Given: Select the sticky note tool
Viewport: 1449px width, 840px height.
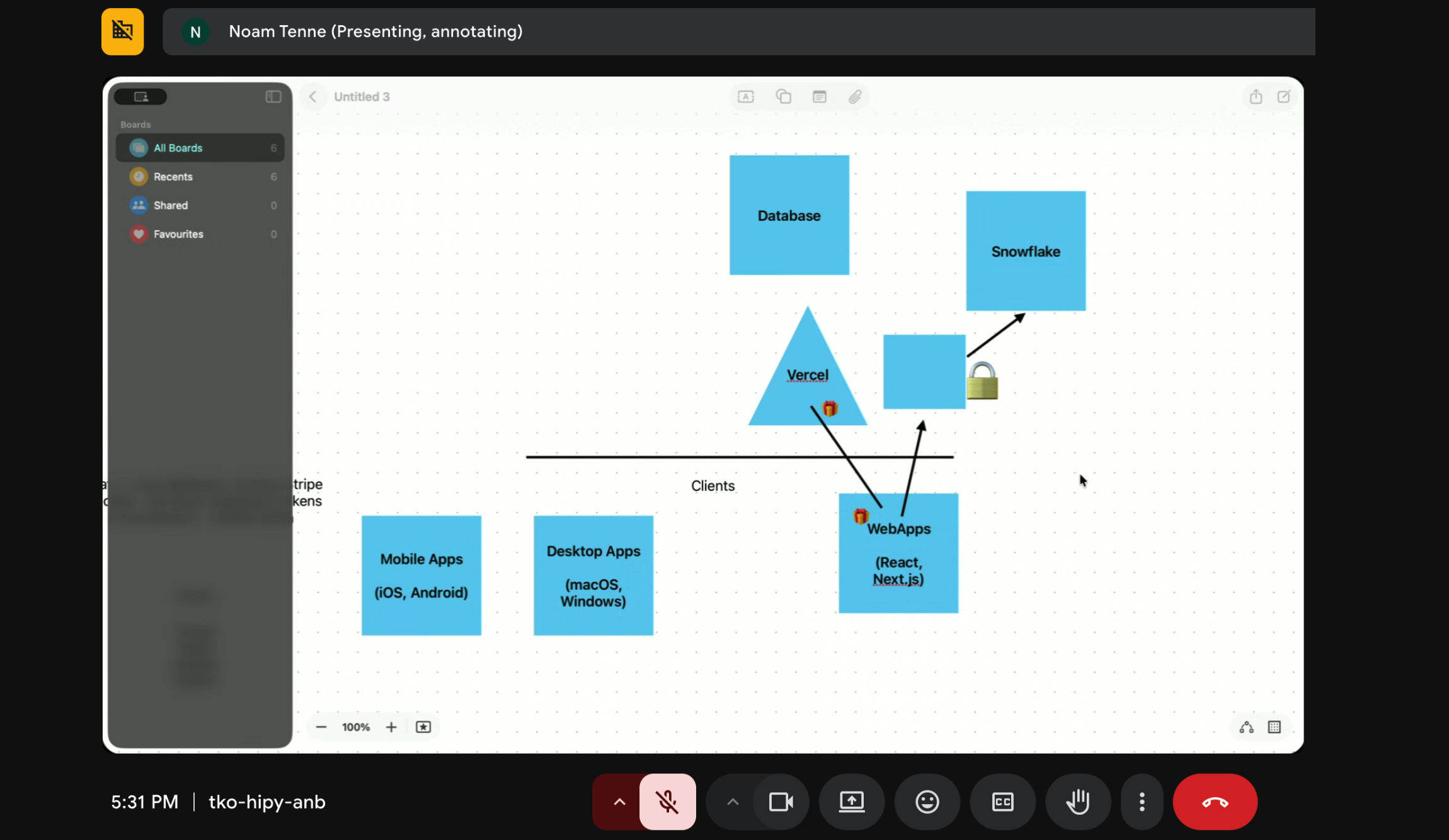Looking at the screenshot, I should click(819, 97).
